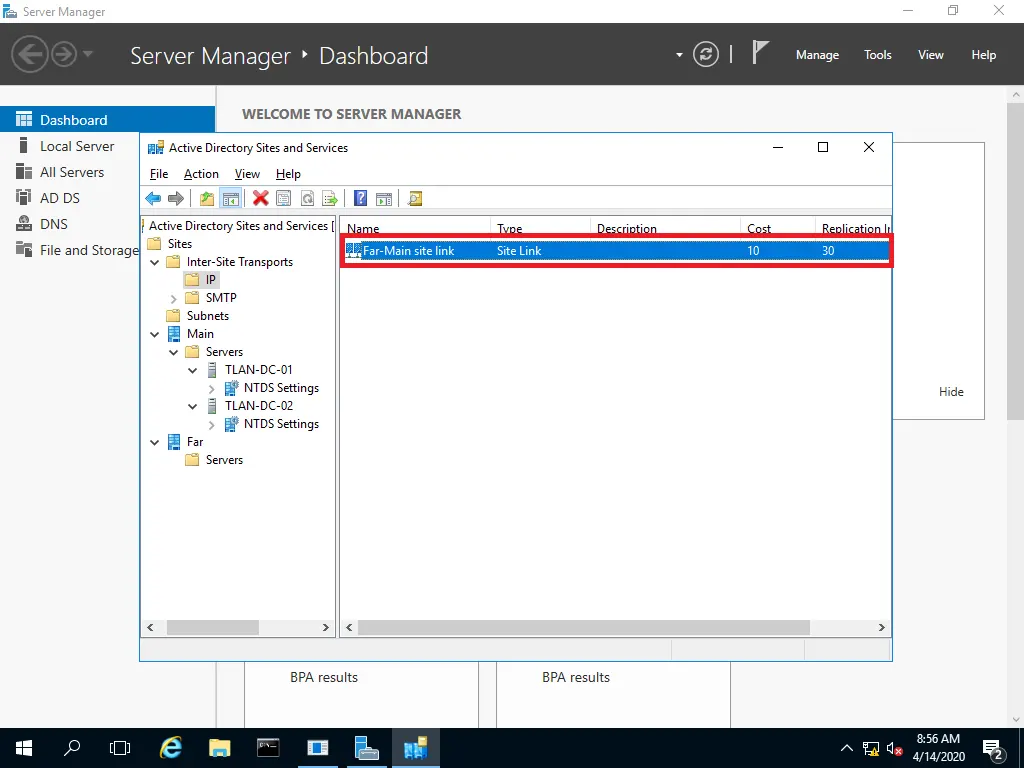Open the Windows Start menu

[24, 748]
